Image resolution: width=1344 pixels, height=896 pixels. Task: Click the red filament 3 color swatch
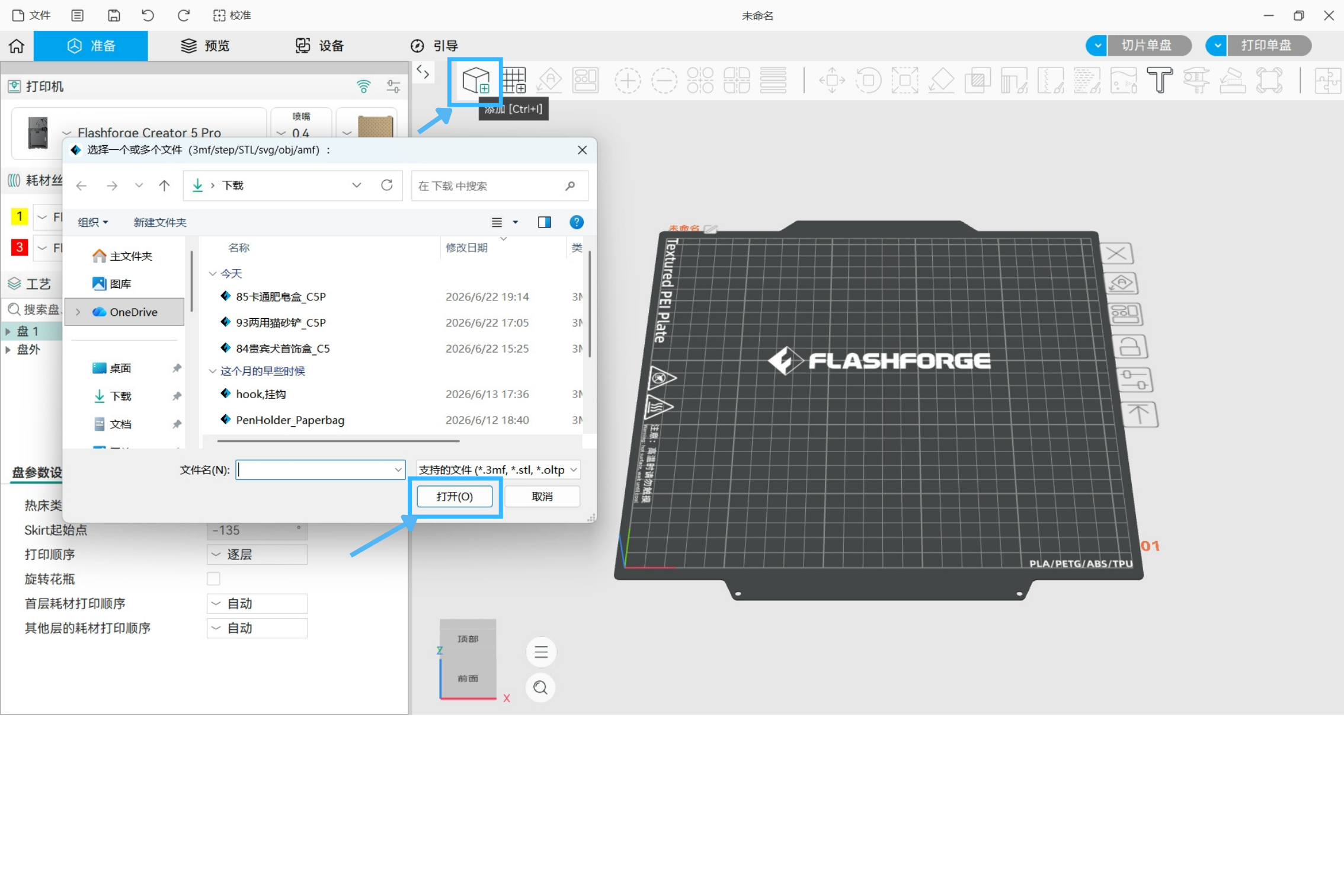coord(20,247)
